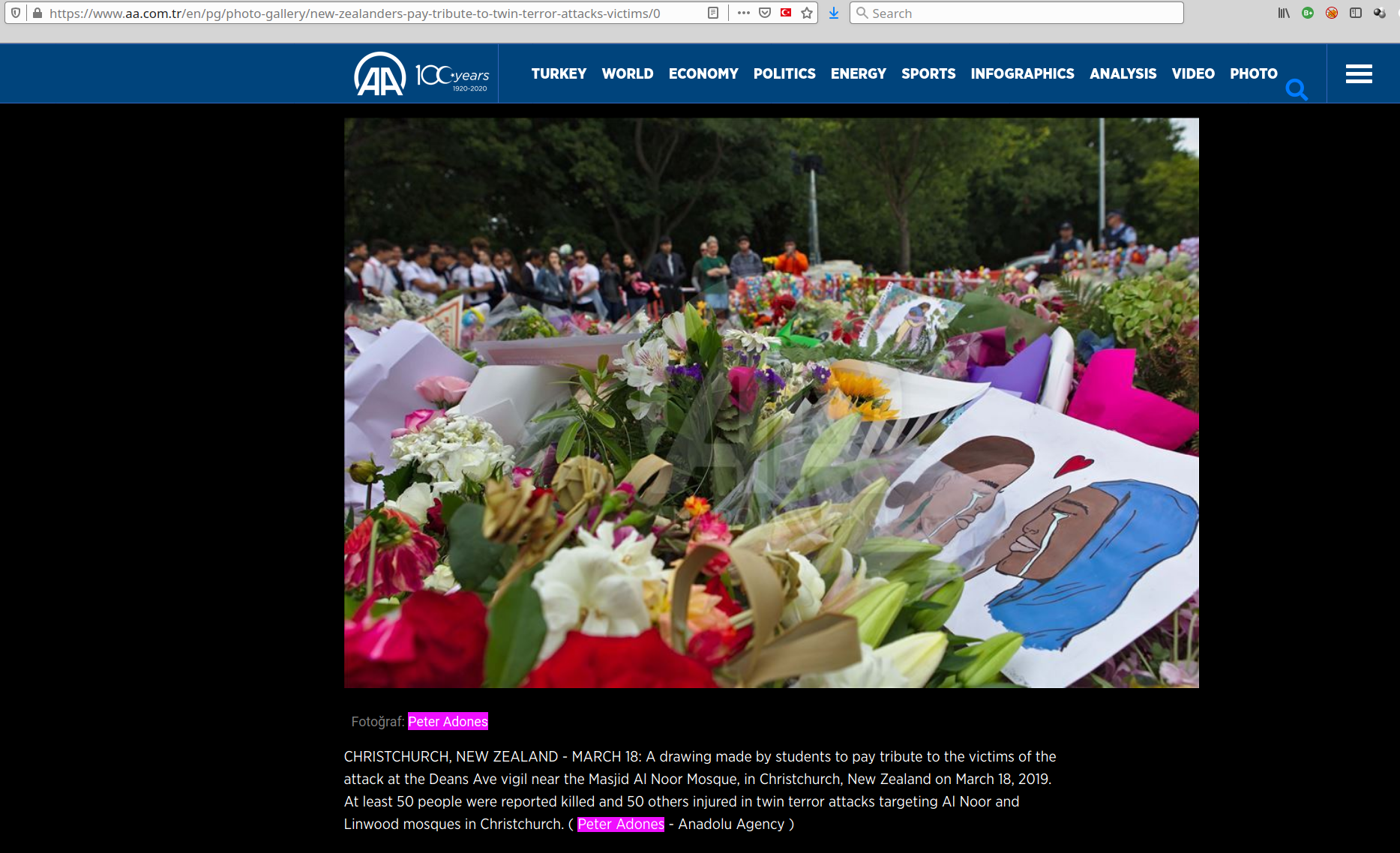Save page to Pocket icon
This screenshot has width=1400, height=853.
coord(765,13)
